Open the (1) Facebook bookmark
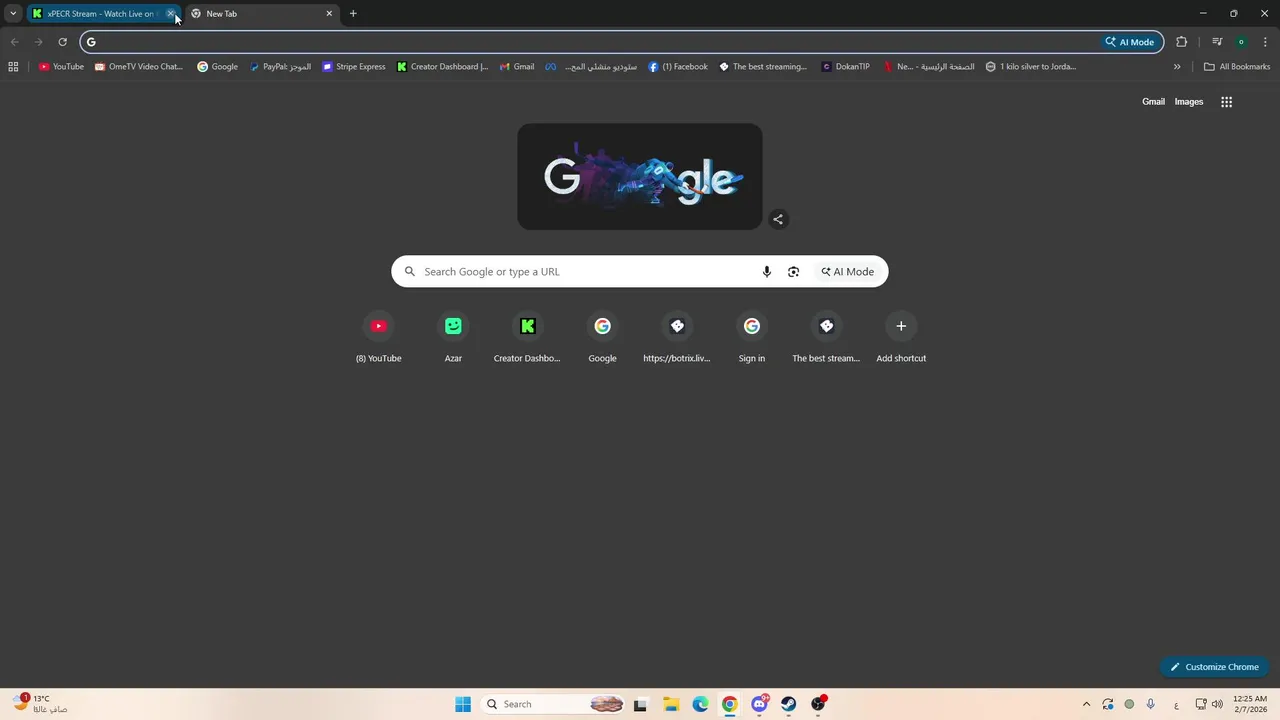The height and width of the screenshot is (720, 1280). point(678,67)
